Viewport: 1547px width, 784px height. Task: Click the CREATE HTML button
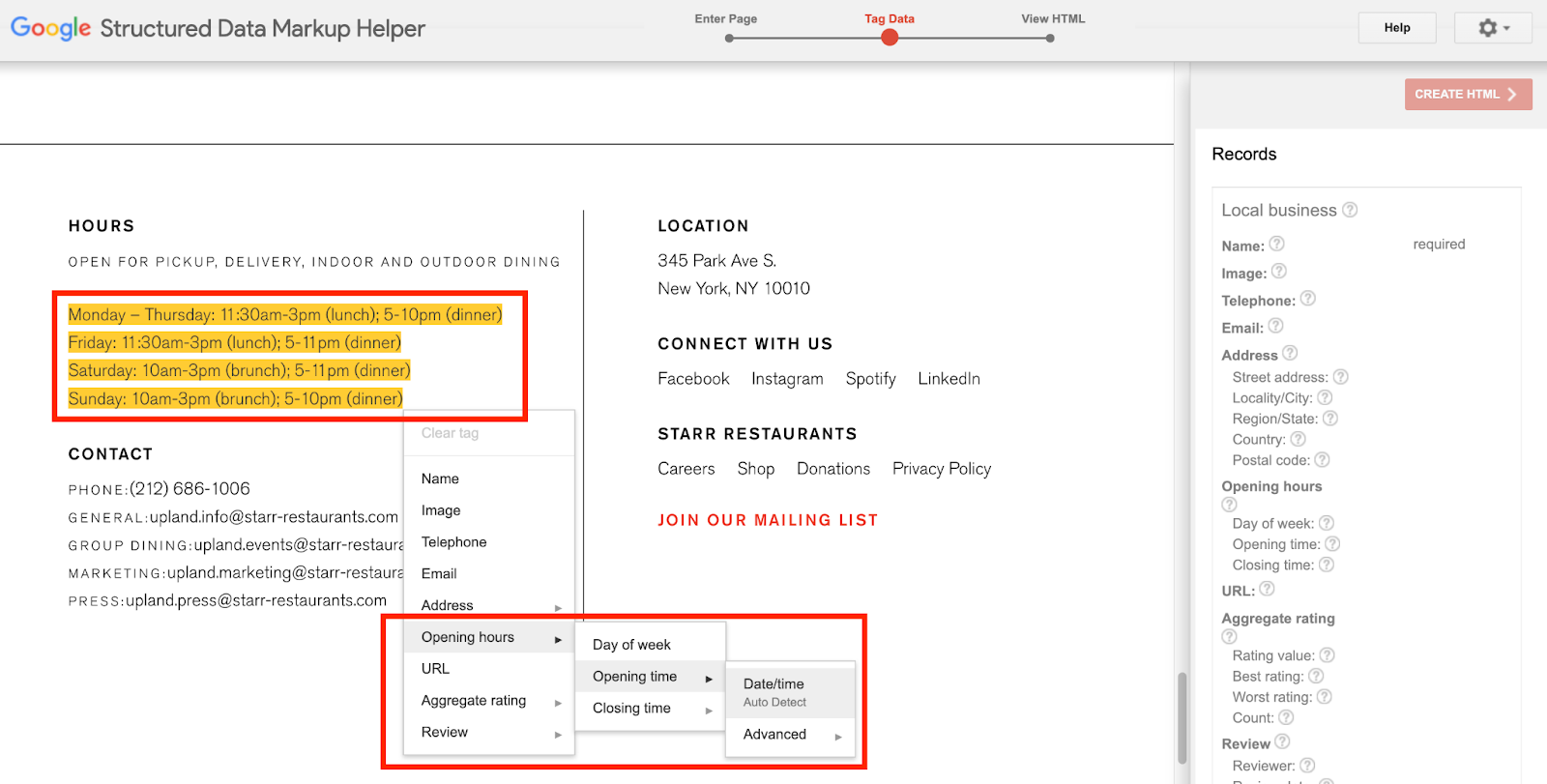1468,94
